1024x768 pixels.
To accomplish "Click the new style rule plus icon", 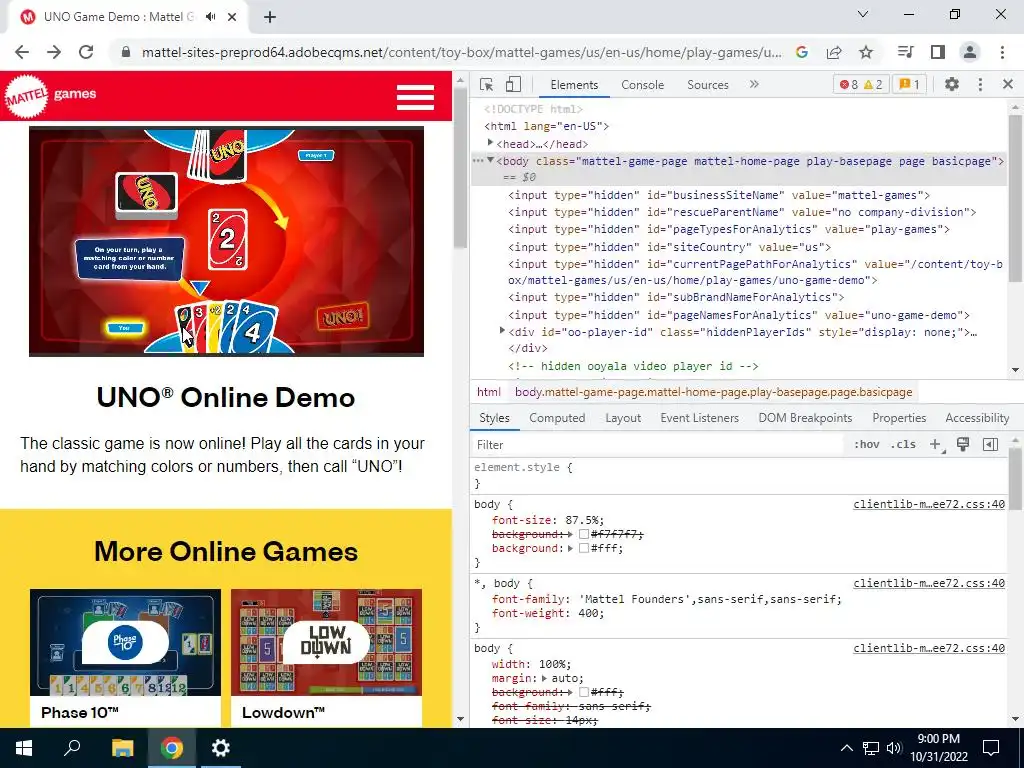I will [x=936, y=445].
